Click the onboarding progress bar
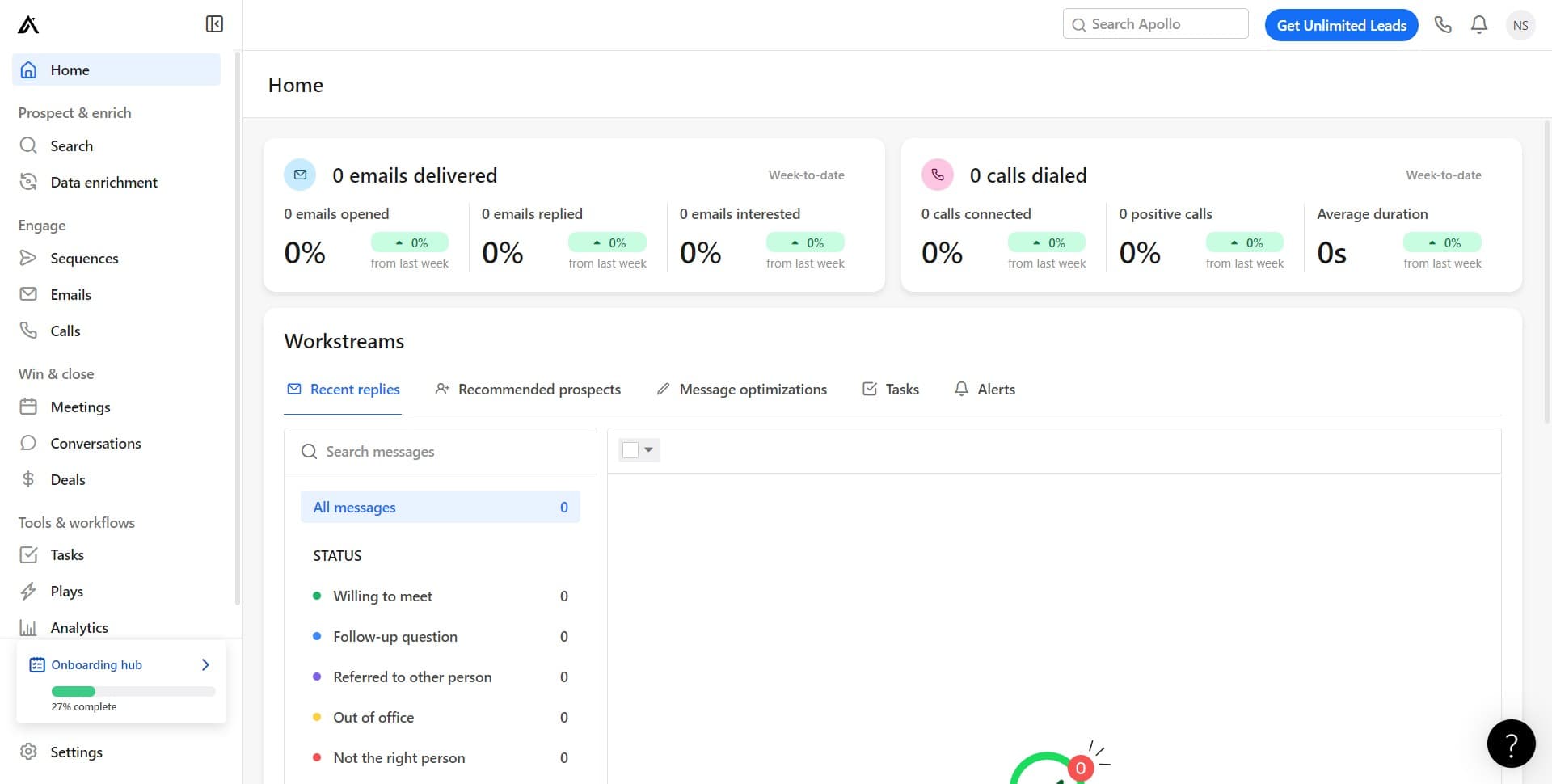Screen dimensions: 1552x784 (132, 691)
